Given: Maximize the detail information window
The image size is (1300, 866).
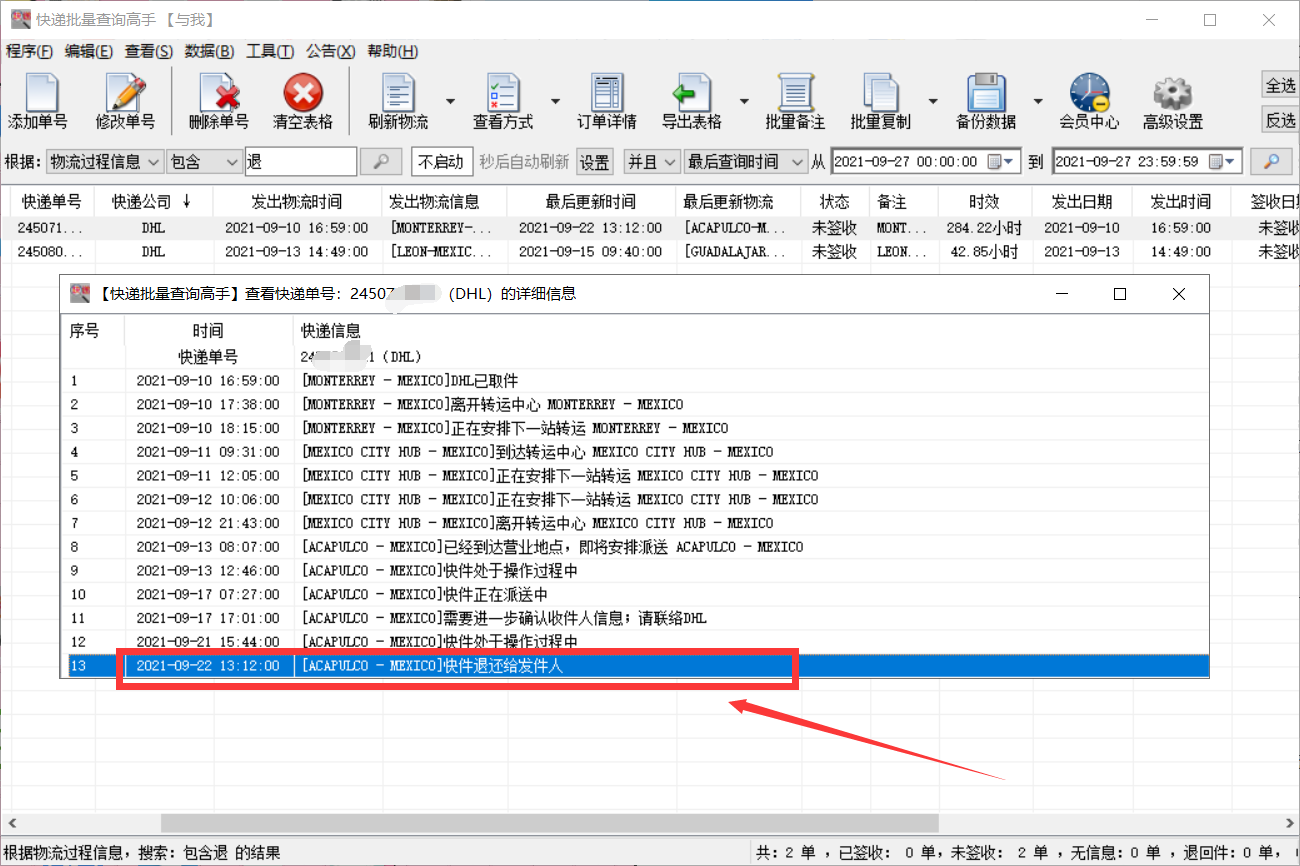Looking at the screenshot, I should tap(1120, 294).
